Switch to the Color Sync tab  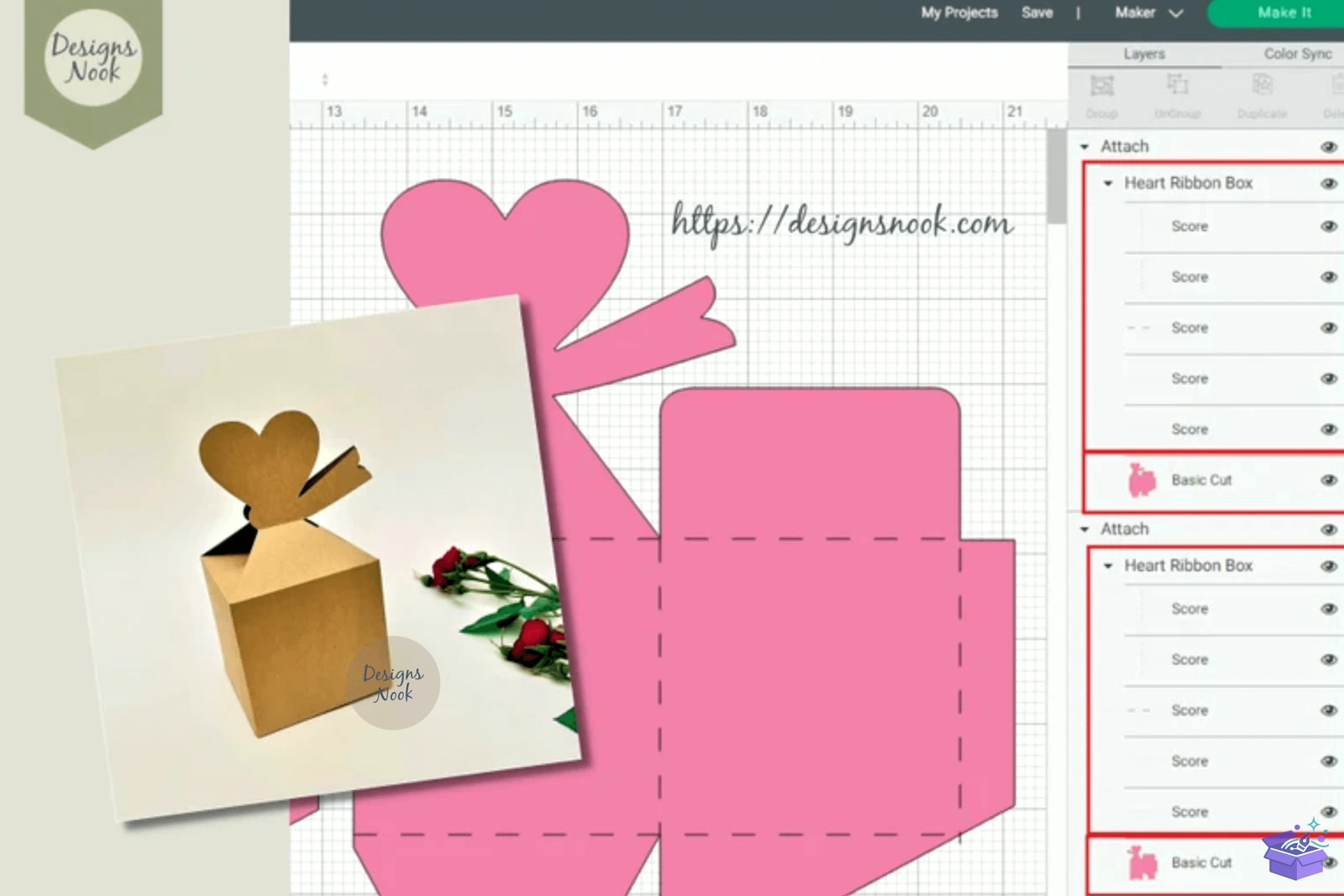click(1298, 54)
